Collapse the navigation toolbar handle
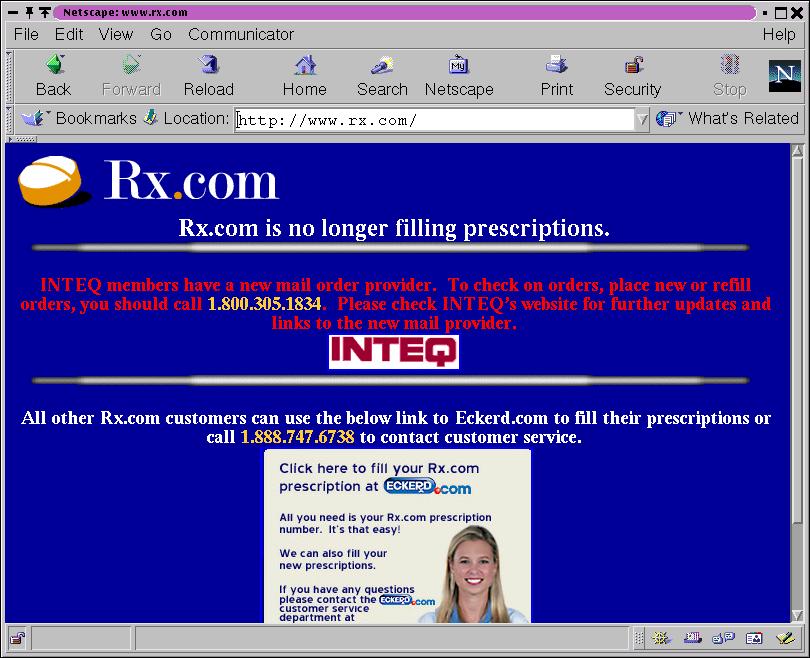 9,77
